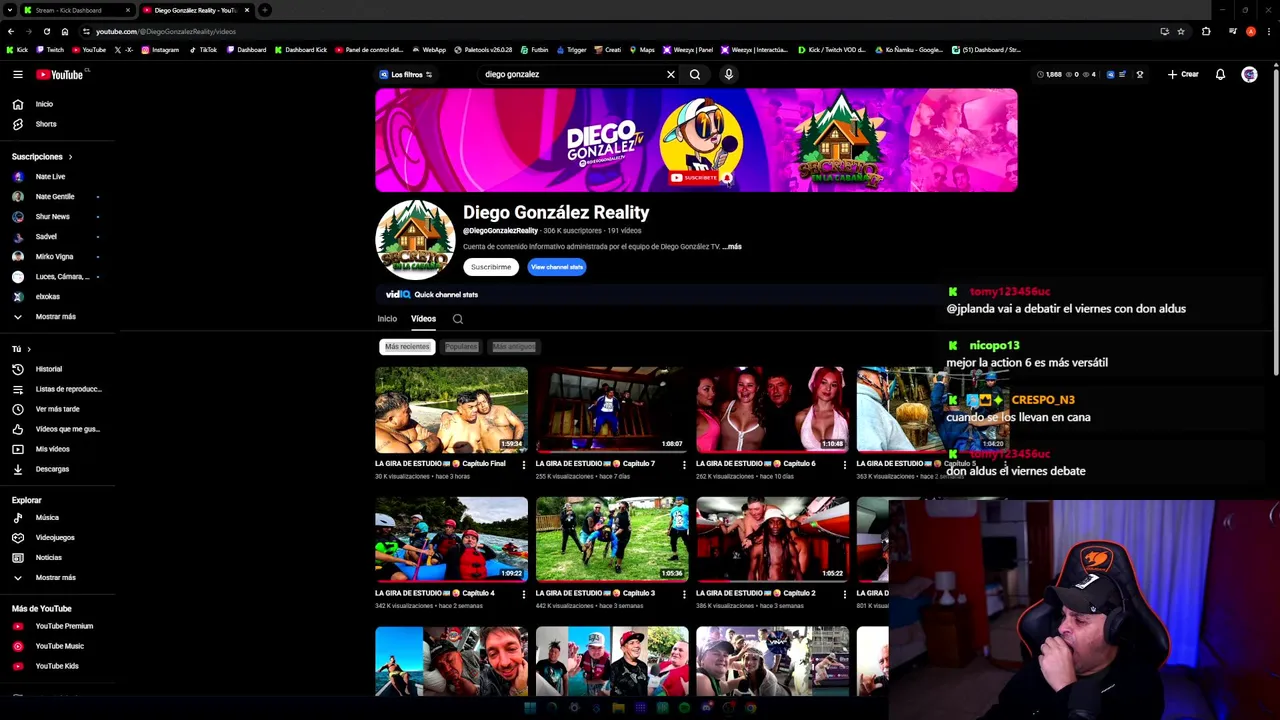This screenshot has height=720, width=1280.
Task: Search within channel using magnifier icon
Action: pyautogui.click(x=458, y=319)
